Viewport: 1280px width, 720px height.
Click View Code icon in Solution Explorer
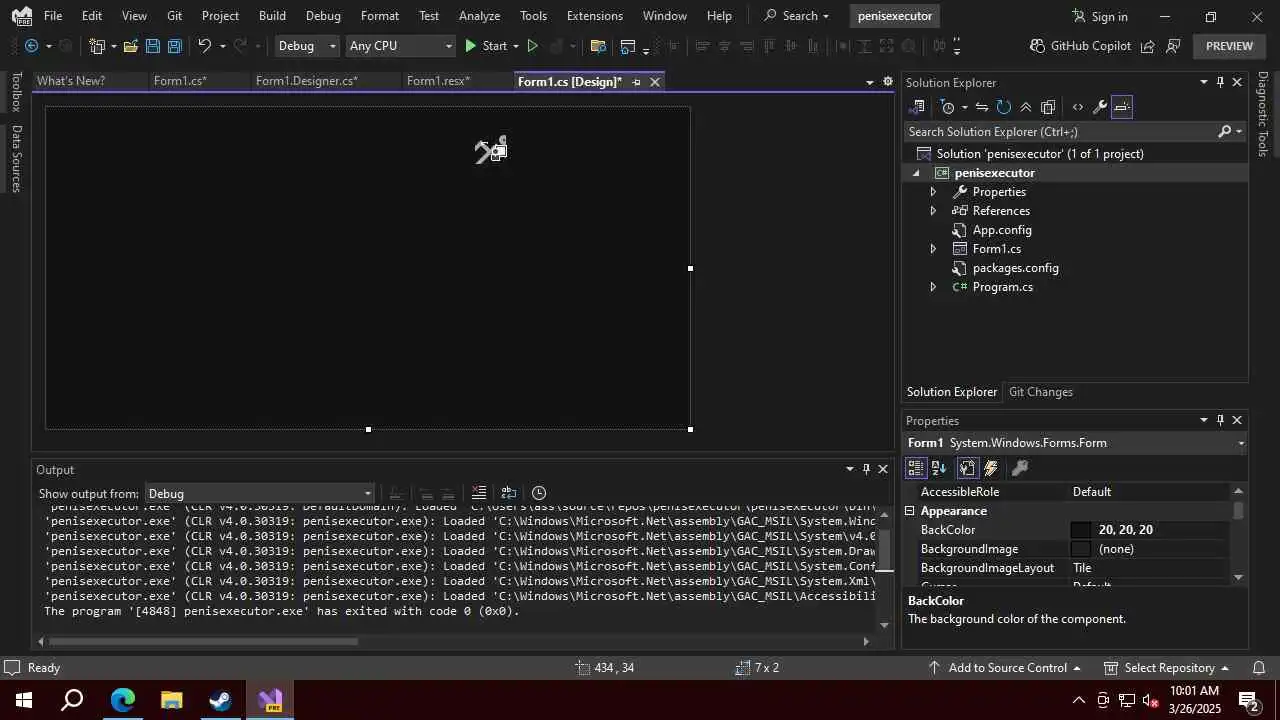(1077, 107)
